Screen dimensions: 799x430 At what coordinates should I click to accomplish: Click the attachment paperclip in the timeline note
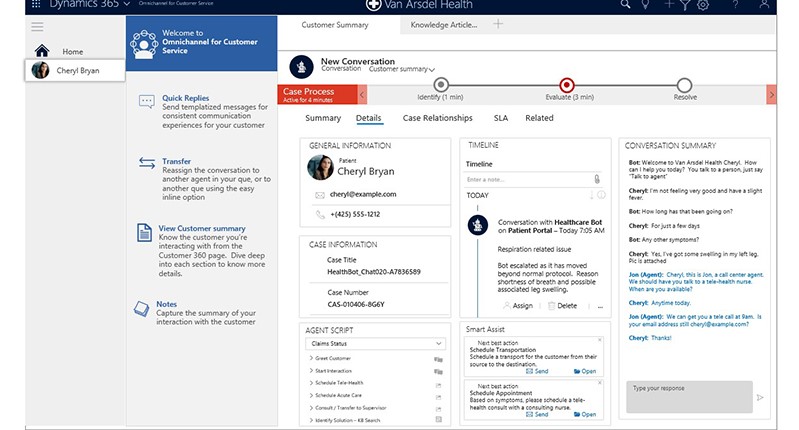[x=597, y=179]
